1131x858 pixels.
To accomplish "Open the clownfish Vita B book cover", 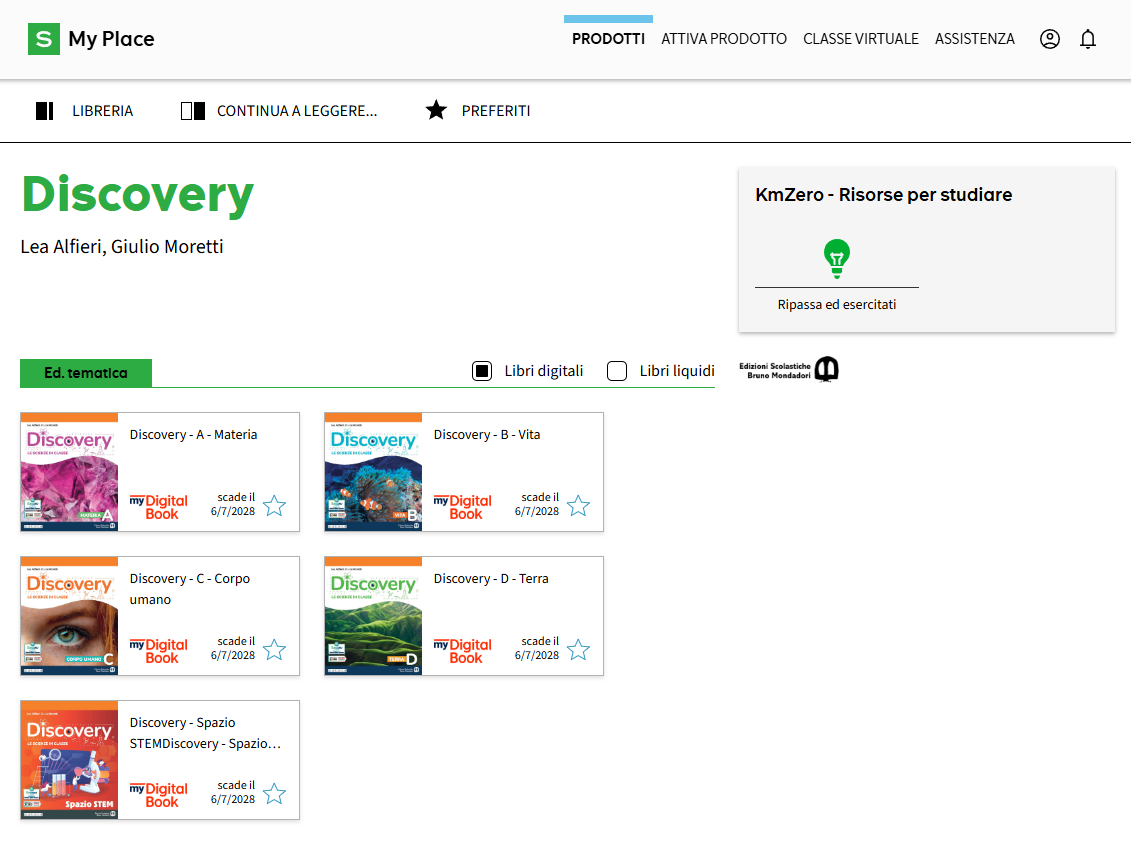I will click(373, 472).
